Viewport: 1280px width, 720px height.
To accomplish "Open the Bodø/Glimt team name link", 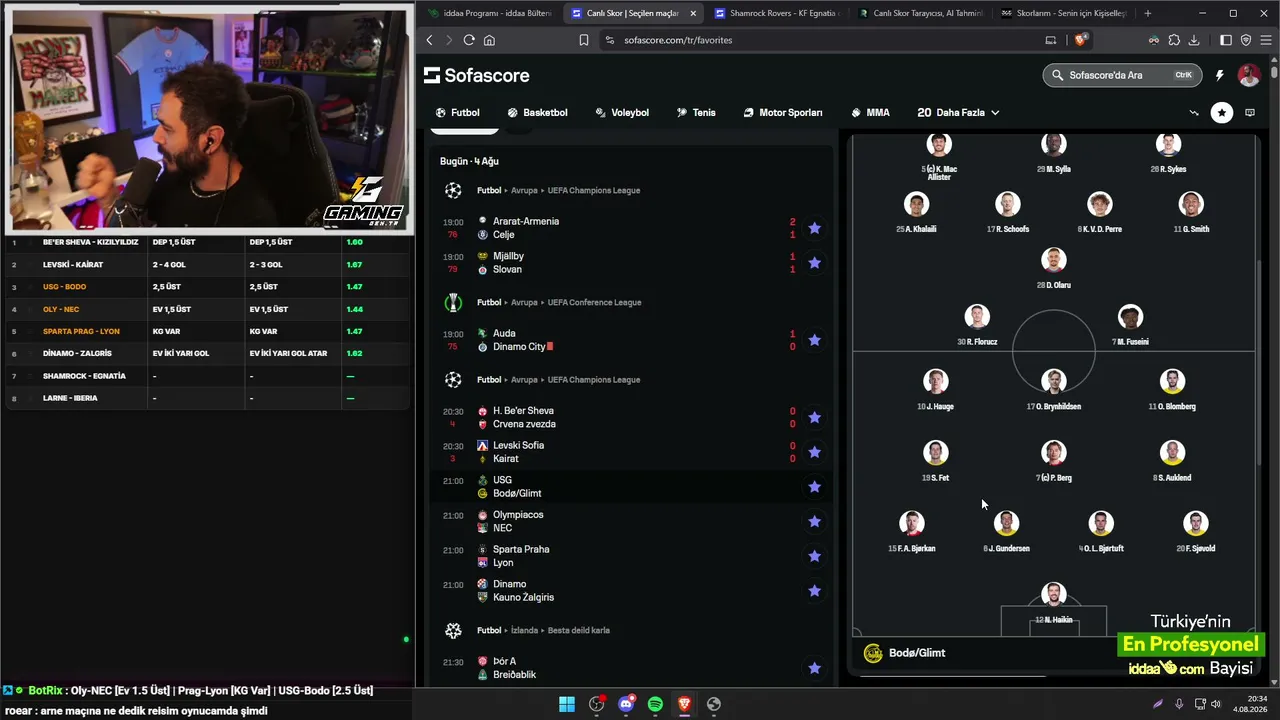I will tap(917, 653).
